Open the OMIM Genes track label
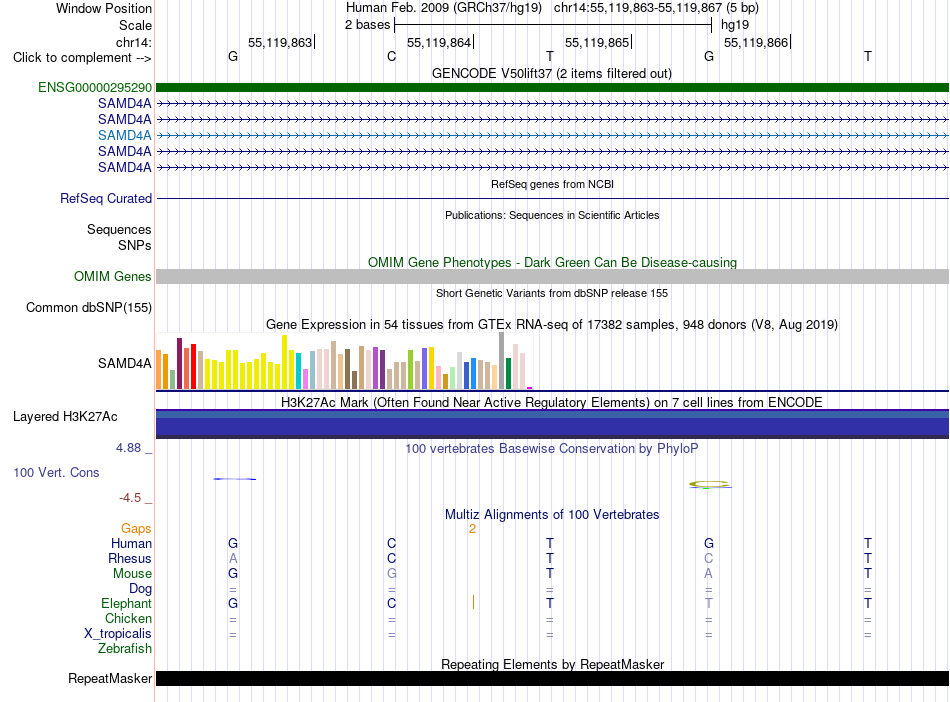 click(x=113, y=276)
